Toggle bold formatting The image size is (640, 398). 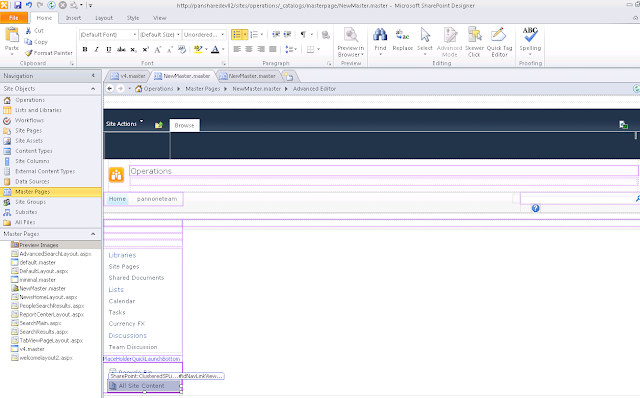pos(85,49)
